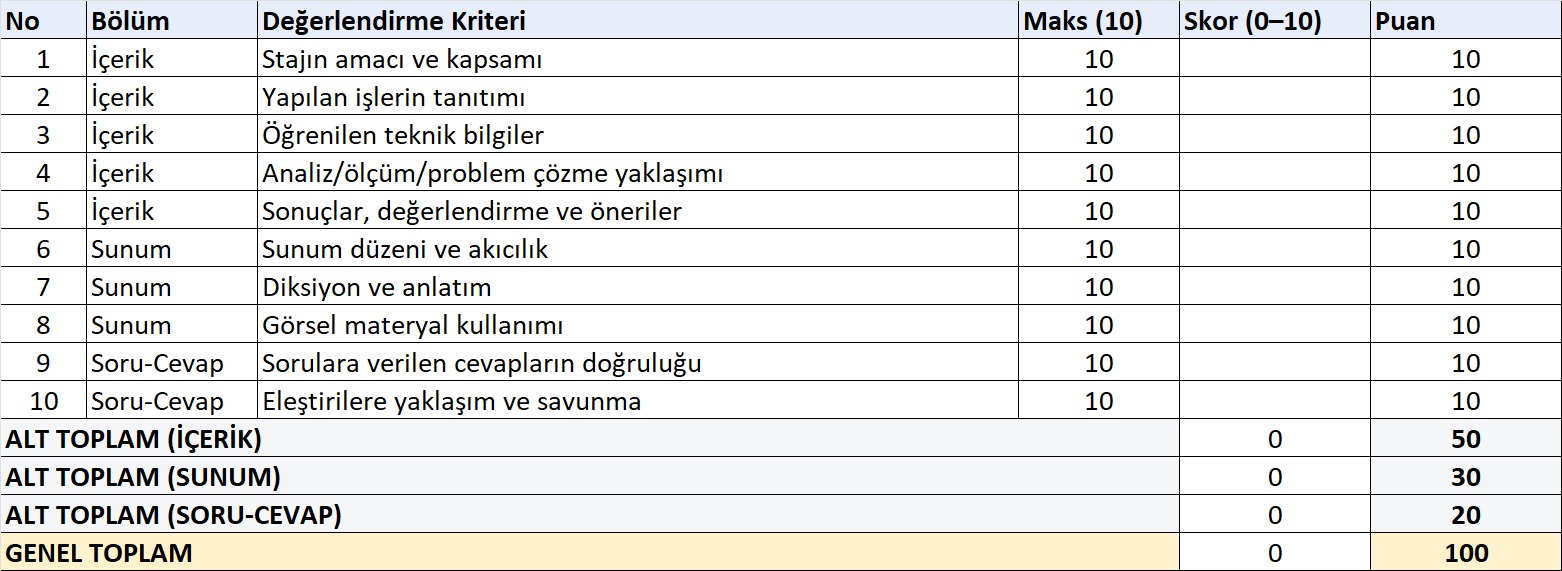Click the 'Stajın amacı ve kapsamı' cell
Viewport: 1562px width, 571px height.
402,59
